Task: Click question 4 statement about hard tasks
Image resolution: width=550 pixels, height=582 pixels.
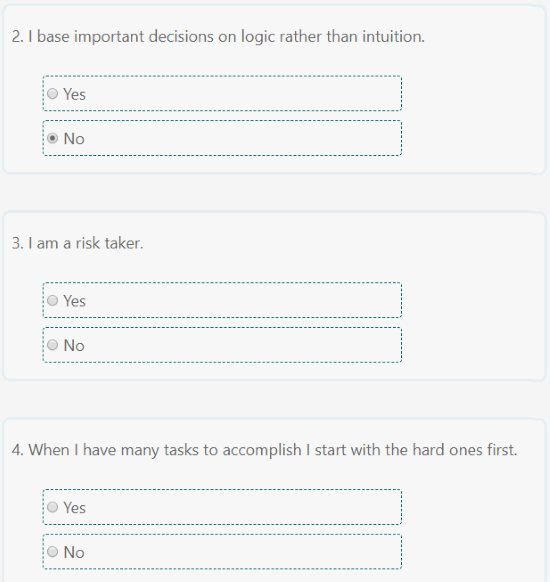Action: point(264,450)
